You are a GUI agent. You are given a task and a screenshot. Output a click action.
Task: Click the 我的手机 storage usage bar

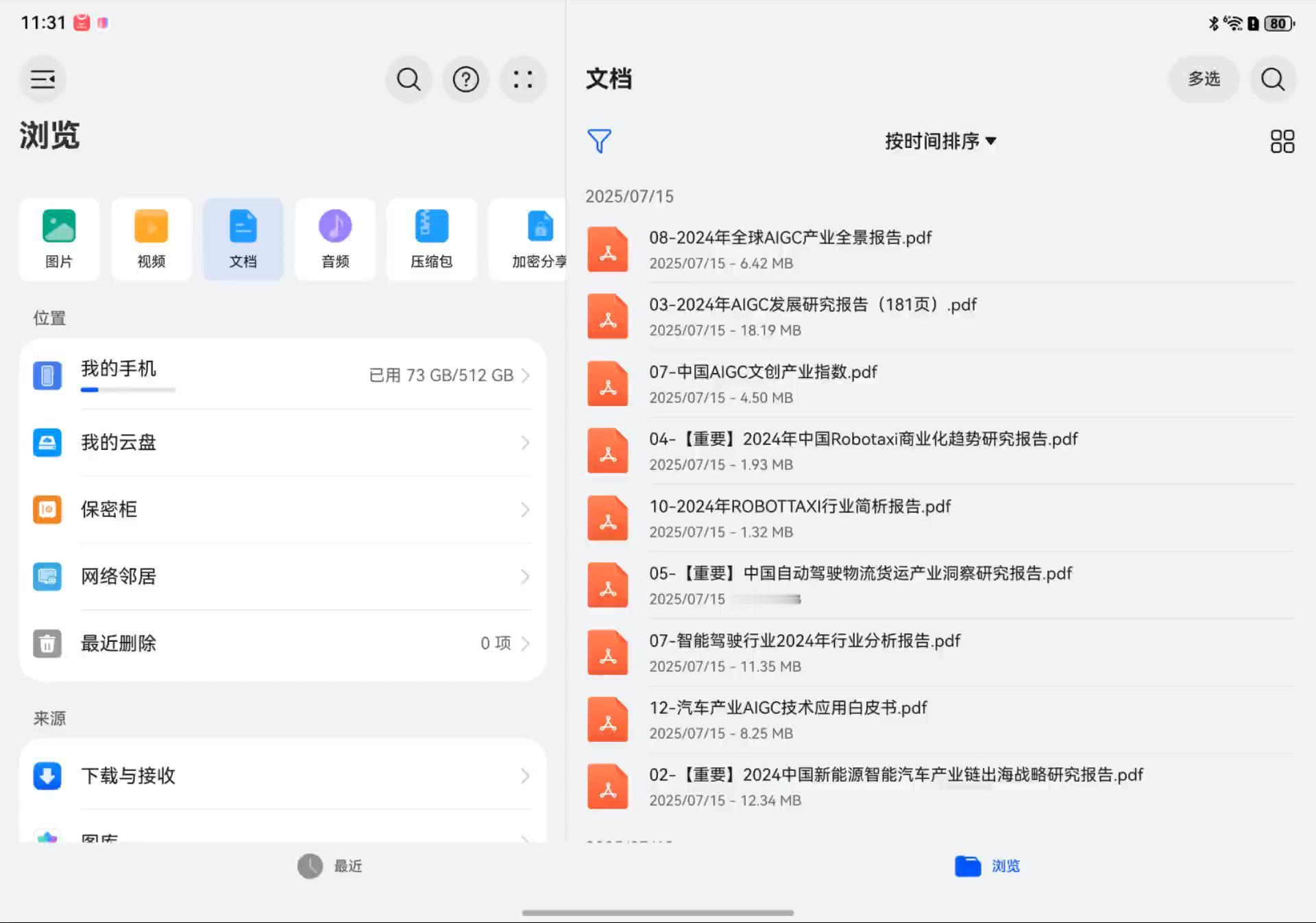click(127, 389)
